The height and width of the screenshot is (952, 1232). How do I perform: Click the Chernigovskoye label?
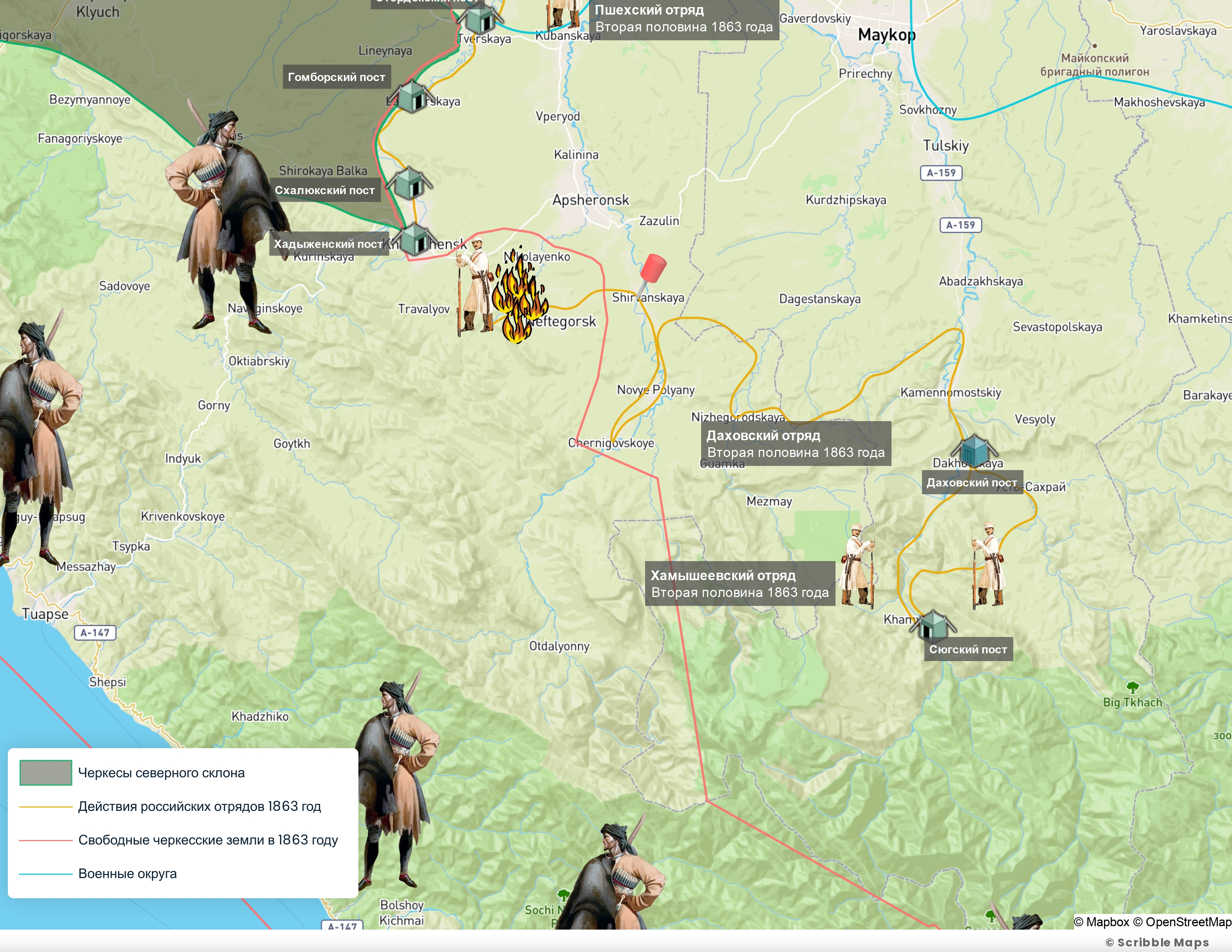(x=611, y=443)
